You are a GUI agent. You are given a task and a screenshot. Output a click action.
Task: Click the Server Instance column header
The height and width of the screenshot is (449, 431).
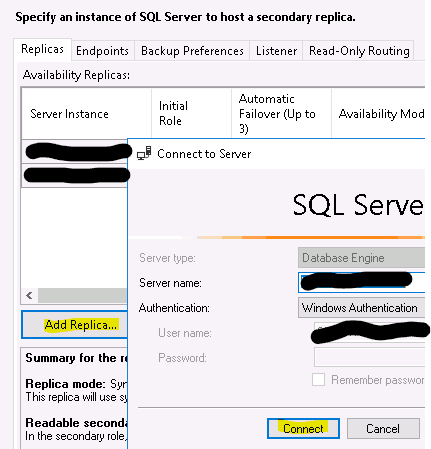(x=86, y=114)
